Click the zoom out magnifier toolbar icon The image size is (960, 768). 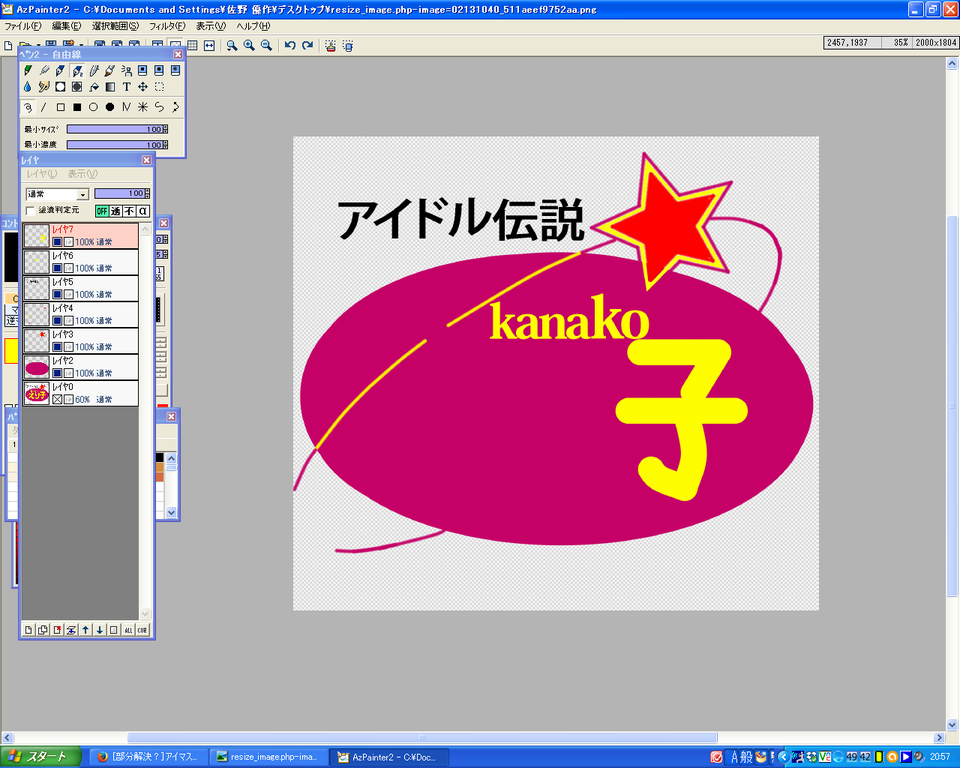[x=266, y=45]
